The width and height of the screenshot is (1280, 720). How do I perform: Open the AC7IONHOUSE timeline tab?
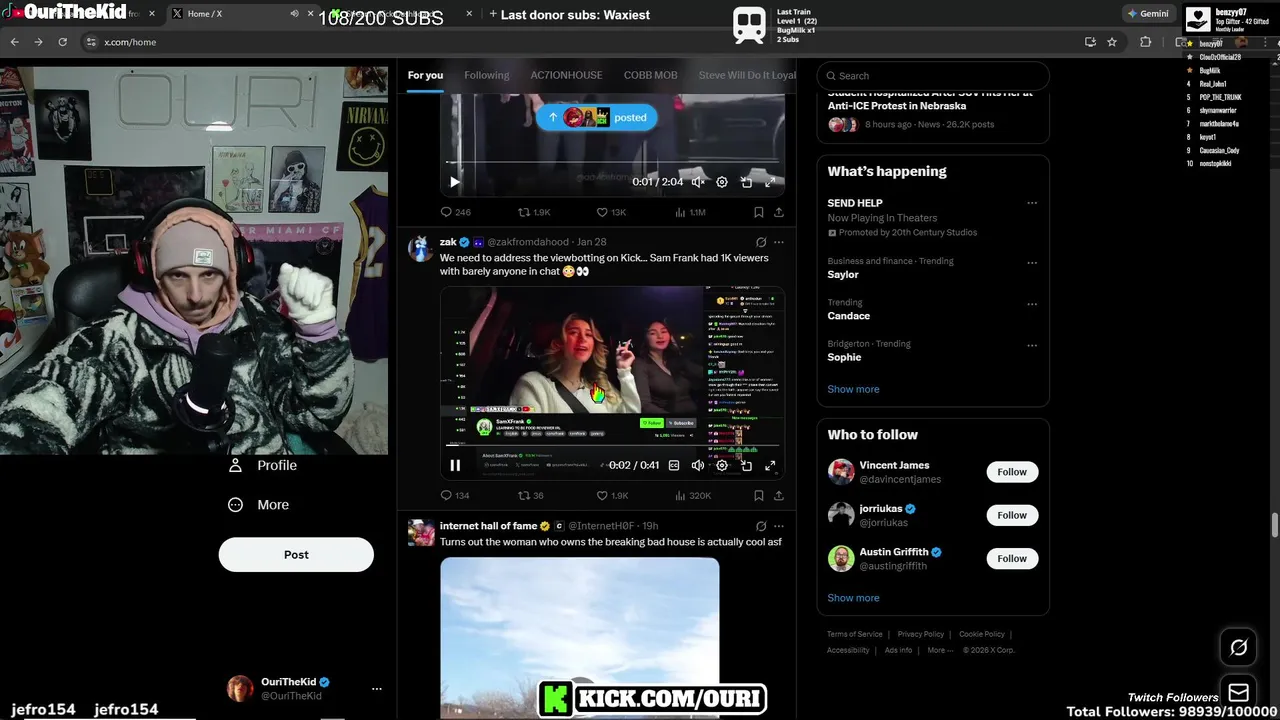pos(566,75)
